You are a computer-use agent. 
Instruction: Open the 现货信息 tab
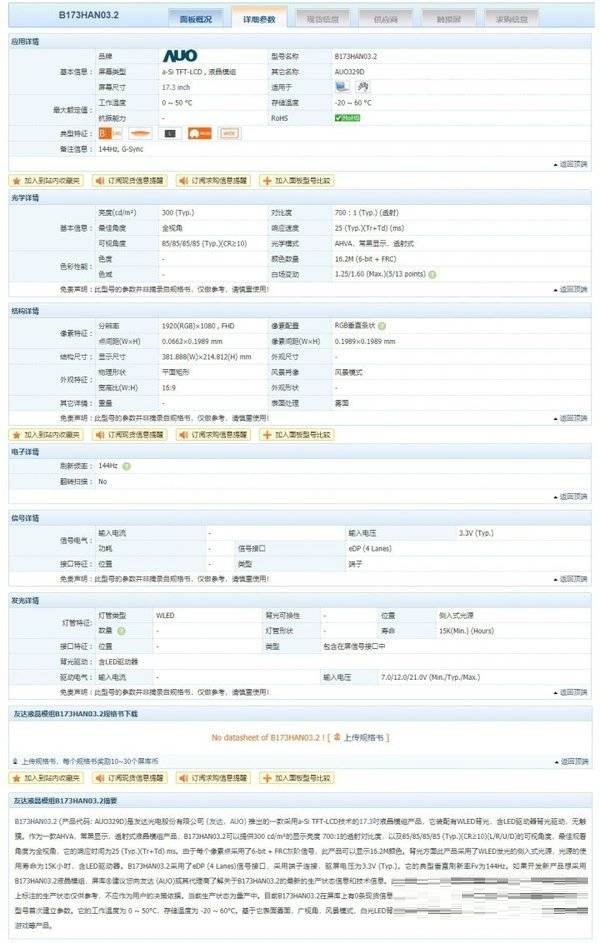click(322, 19)
